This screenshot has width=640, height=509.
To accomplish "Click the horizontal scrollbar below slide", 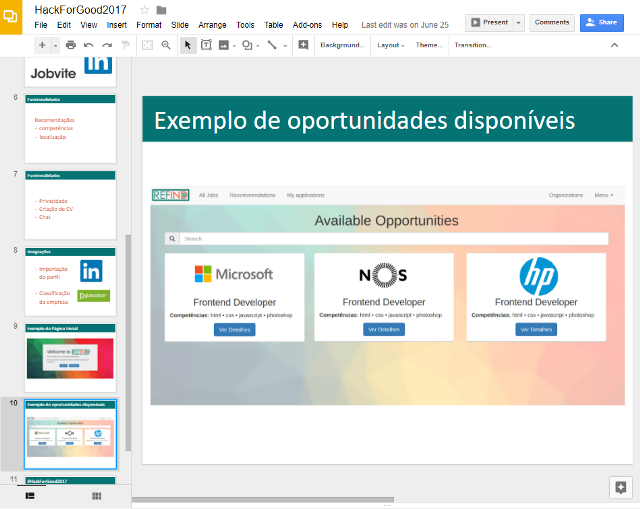I will pos(263,500).
